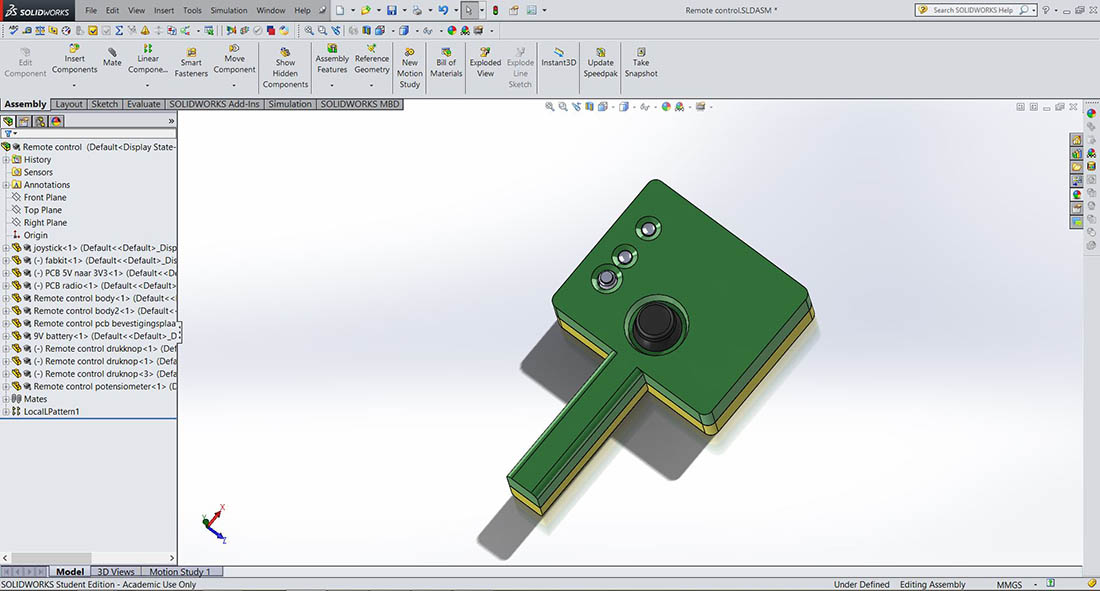The width and height of the screenshot is (1100, 591).
Task: Expand LocalLPattern1 node
Action: pos(6,412)
